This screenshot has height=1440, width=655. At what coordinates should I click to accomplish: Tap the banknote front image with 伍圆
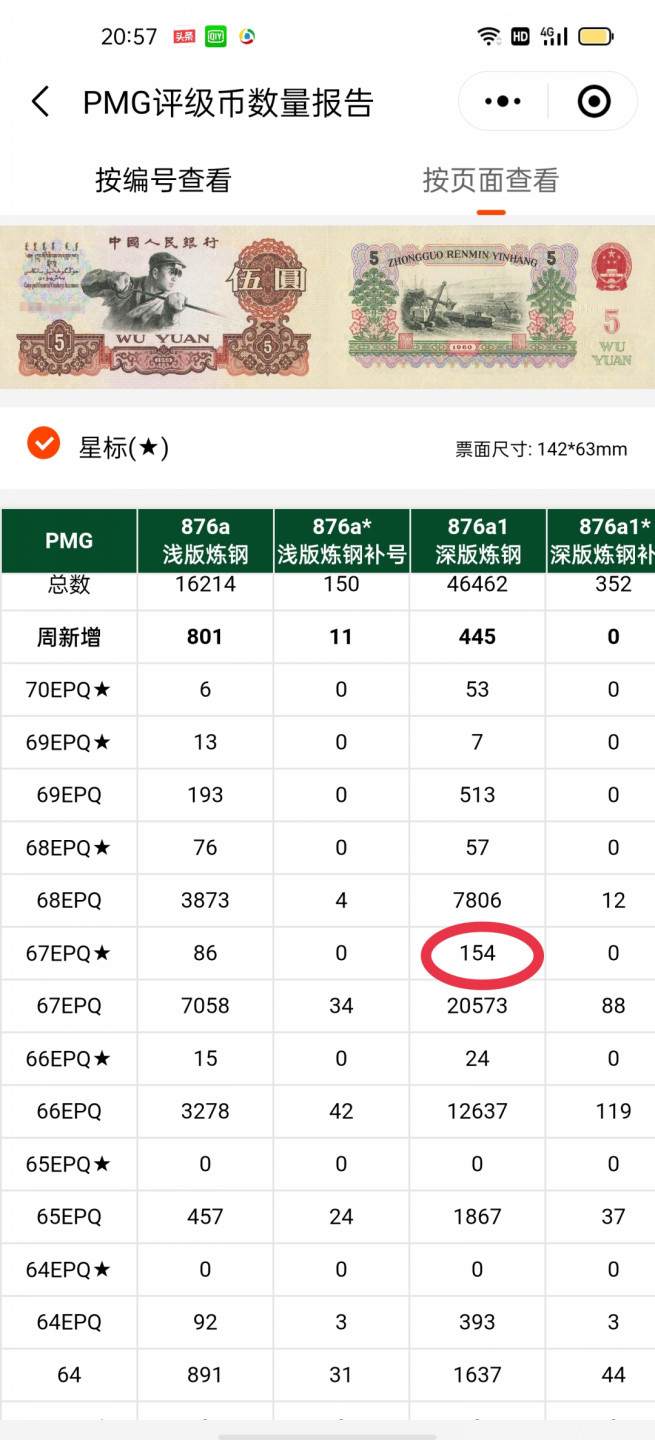point(163,307)
